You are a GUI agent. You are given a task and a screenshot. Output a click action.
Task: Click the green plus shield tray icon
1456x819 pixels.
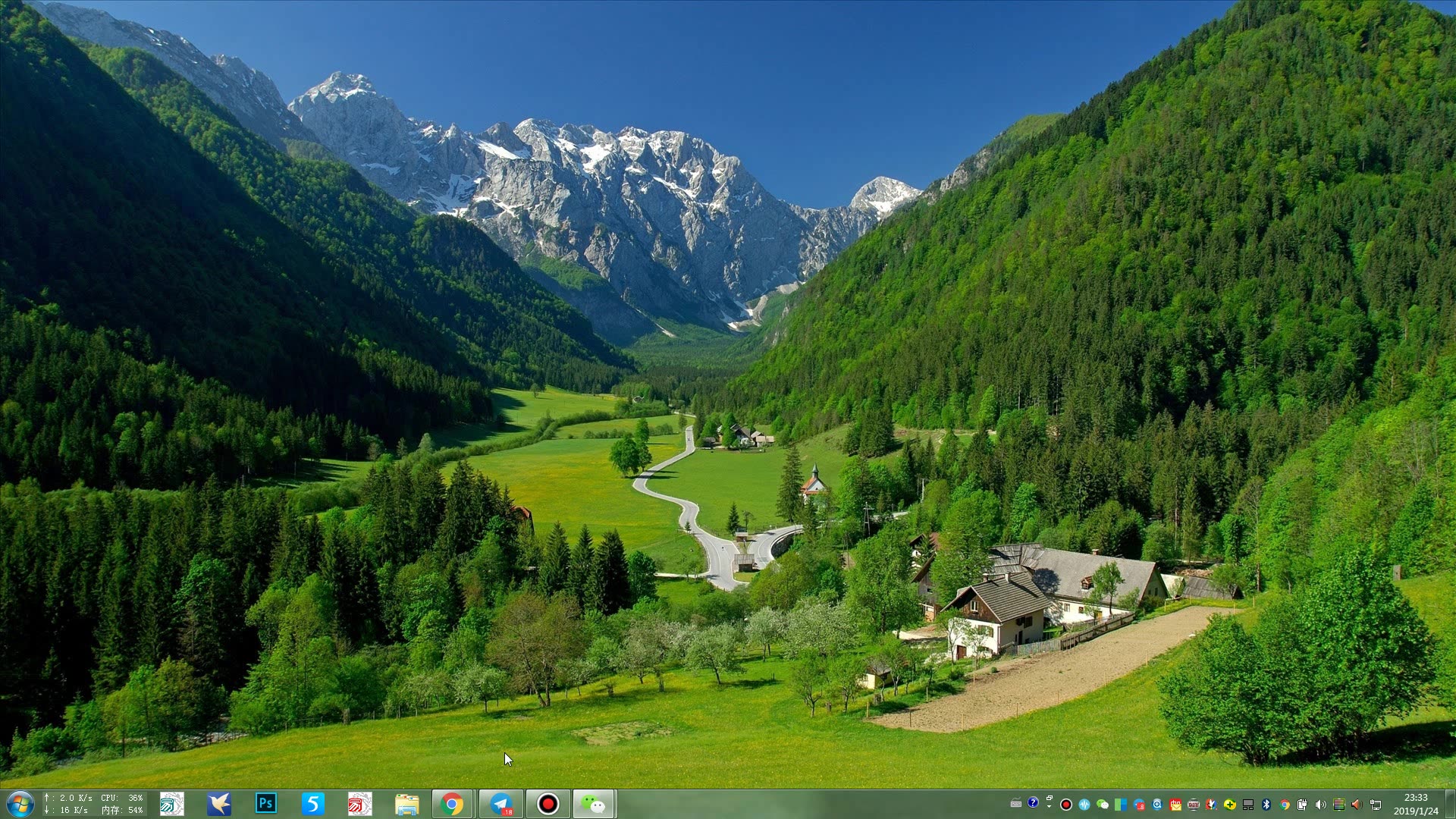(1230, 805)
